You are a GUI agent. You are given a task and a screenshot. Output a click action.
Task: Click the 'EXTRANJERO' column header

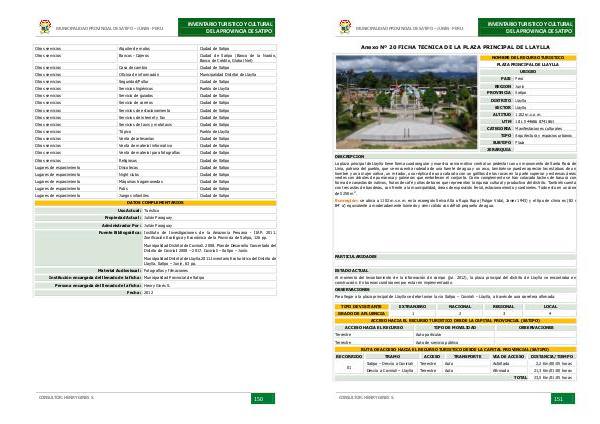412,307
